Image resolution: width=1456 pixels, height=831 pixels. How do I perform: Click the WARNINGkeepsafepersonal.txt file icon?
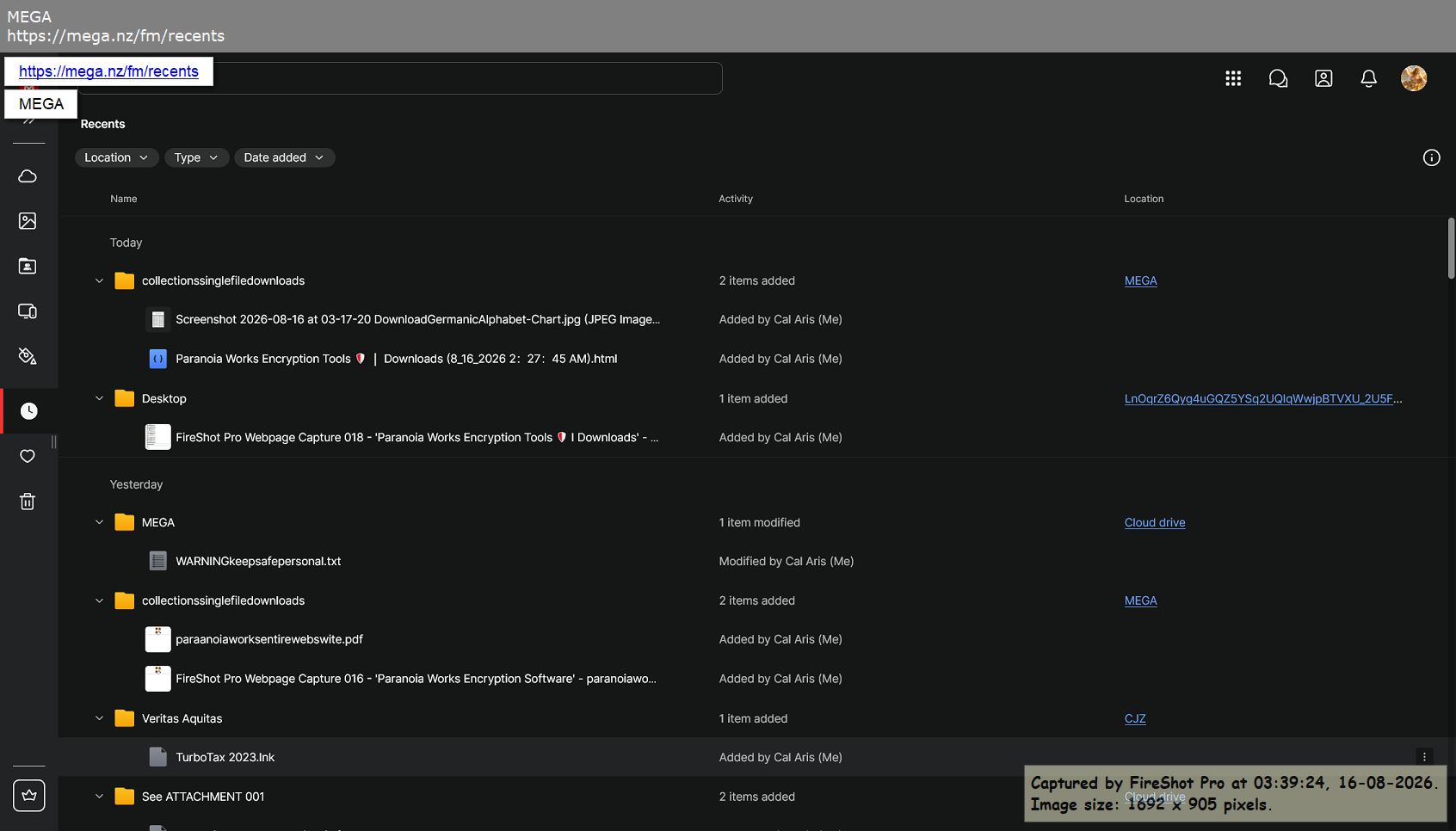(157, 561)
